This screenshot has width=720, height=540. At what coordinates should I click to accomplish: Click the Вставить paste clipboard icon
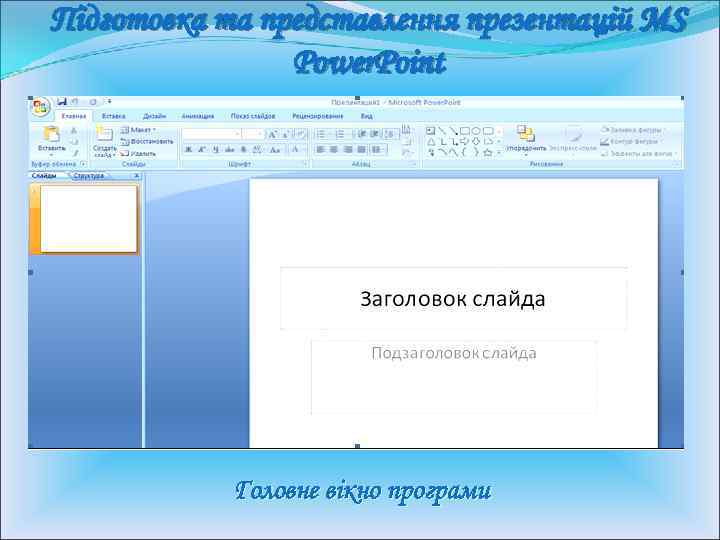tap(51, 135)
